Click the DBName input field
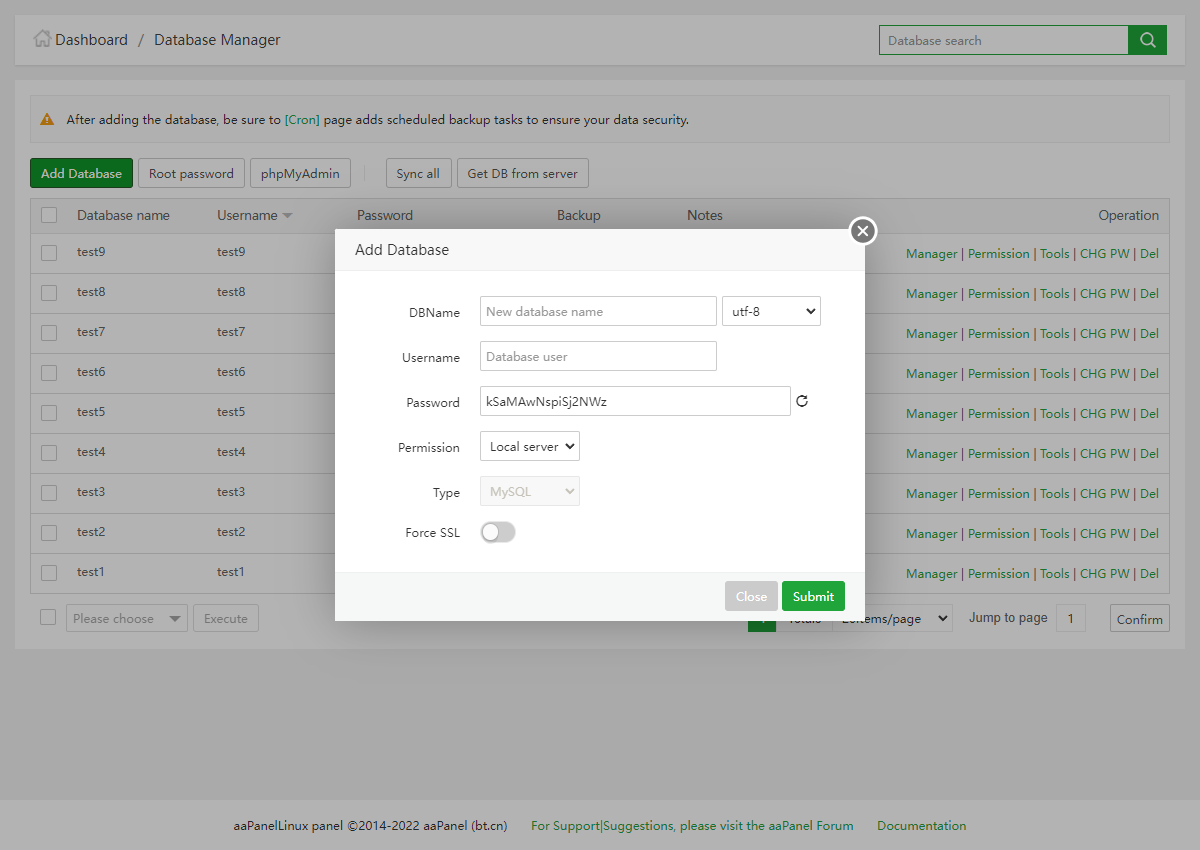This screenshot has width=1200, height=850. tap(598, 311)
